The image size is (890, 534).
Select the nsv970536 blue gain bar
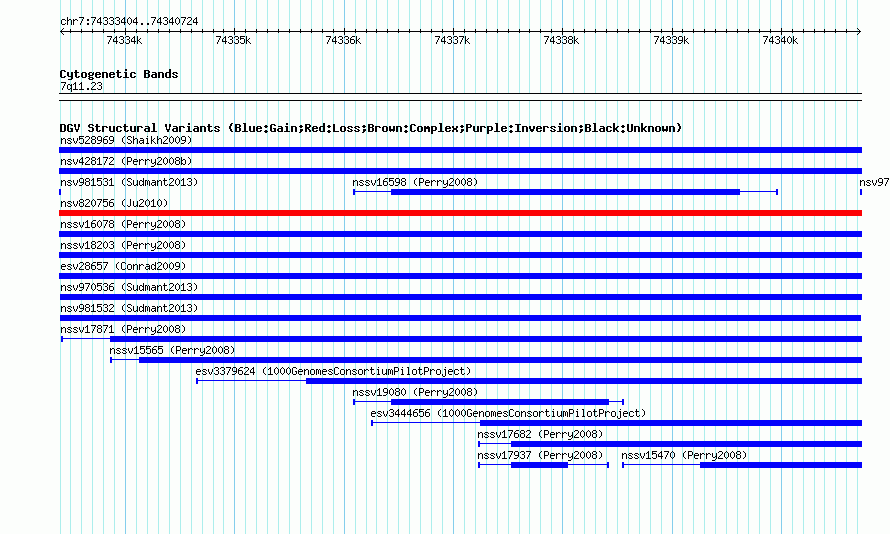[x=460, y=297]
